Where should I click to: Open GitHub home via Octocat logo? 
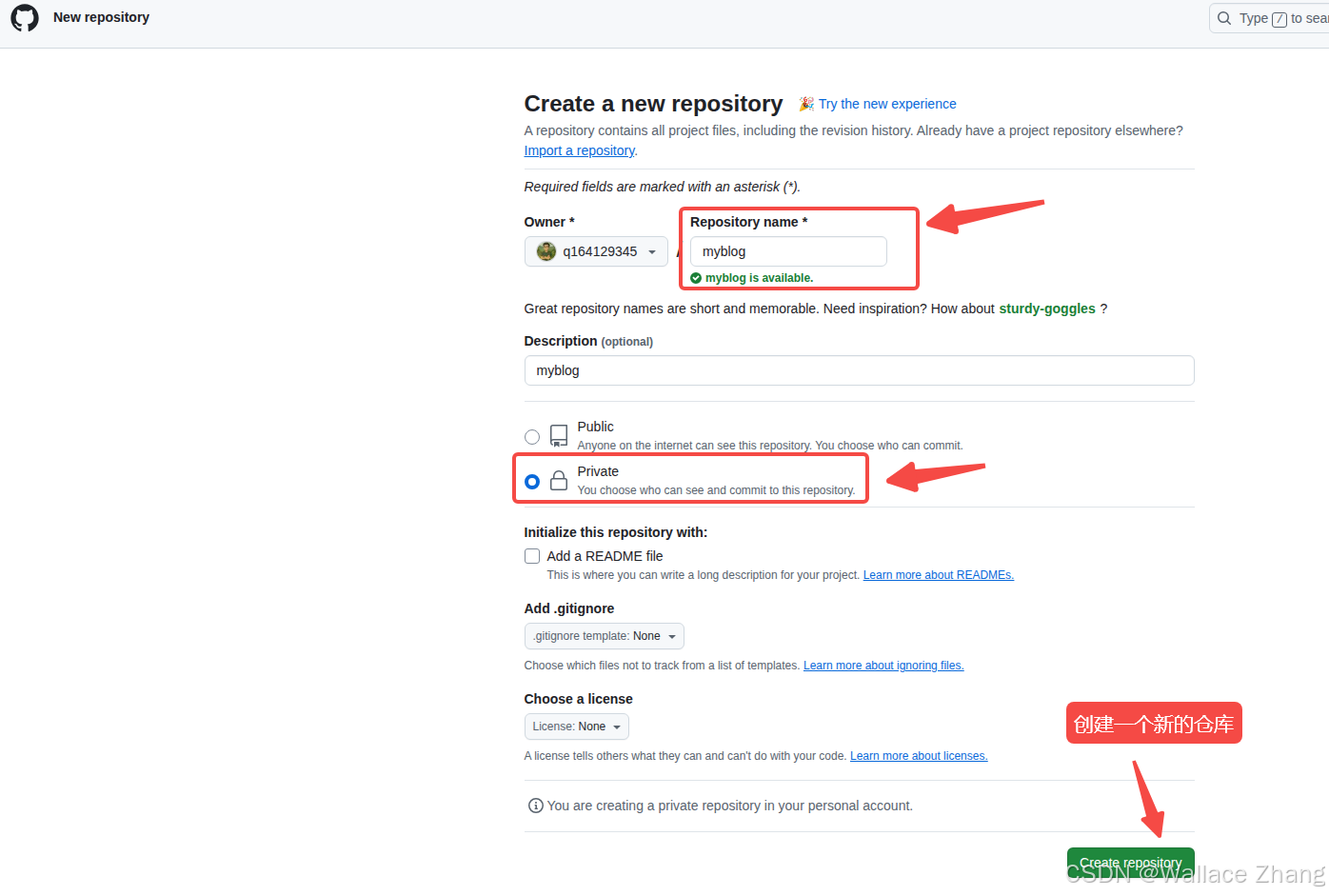[25, 18]
